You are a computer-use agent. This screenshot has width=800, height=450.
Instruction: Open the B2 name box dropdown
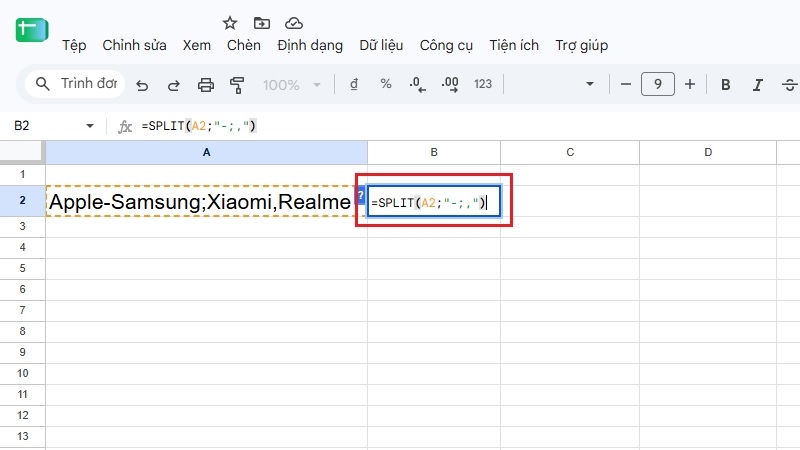click(x=90, y=126)
